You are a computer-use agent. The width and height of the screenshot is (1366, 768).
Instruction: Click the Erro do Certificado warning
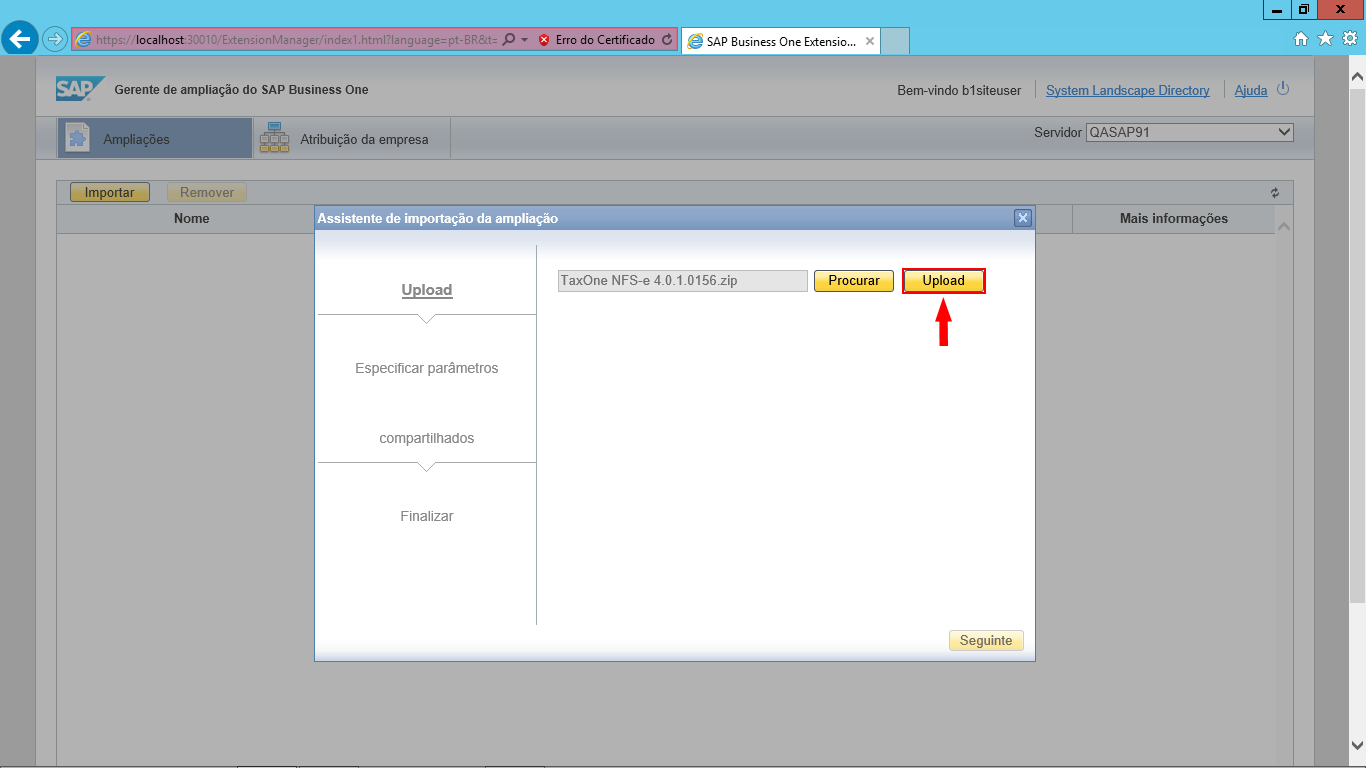(596, 40)
